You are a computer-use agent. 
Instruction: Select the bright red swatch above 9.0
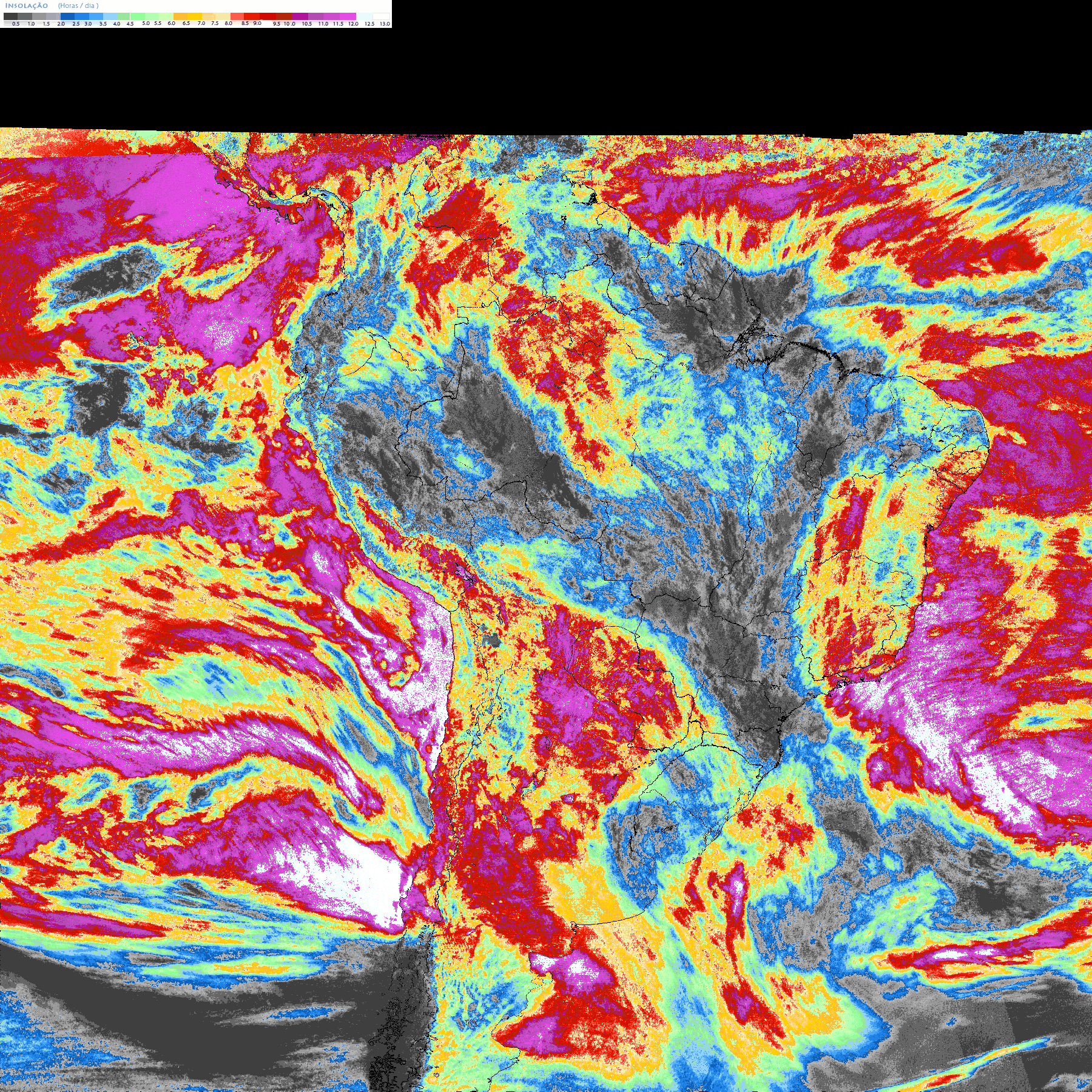[x=252, y=16]
